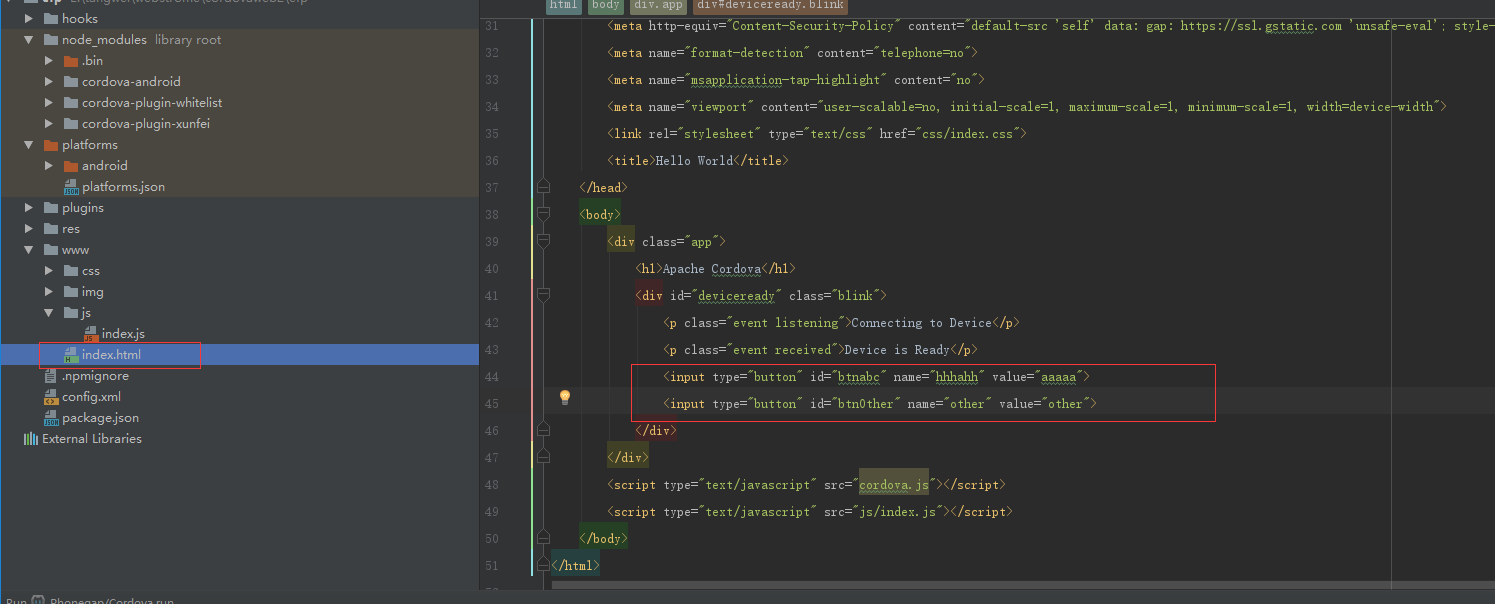Image resolution: width=1495 pixels, height=604 pixels.
Task: Click the "btnOther" id value on line 45
Action: pos(865,403)
